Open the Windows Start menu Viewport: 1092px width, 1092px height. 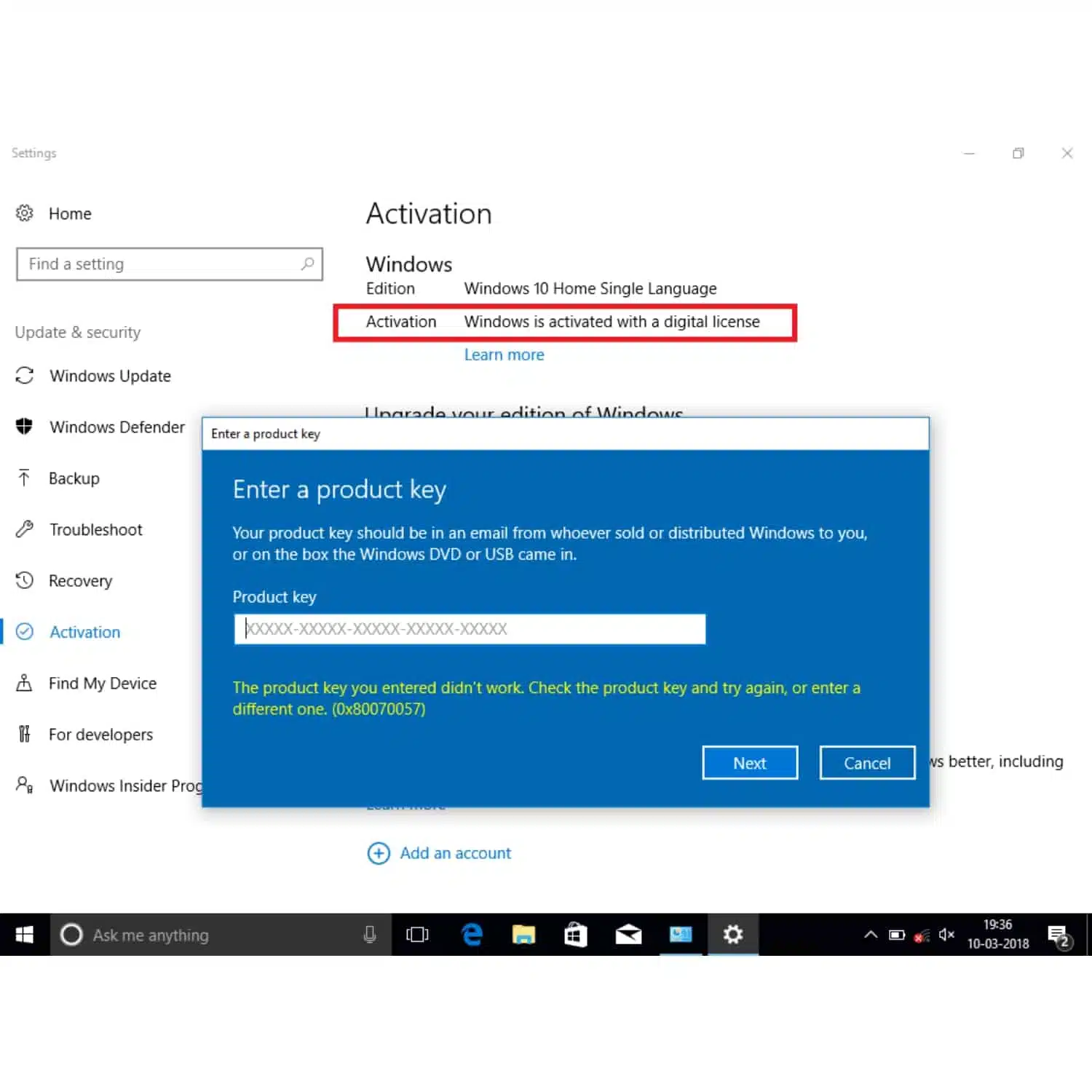click(24, 935)
